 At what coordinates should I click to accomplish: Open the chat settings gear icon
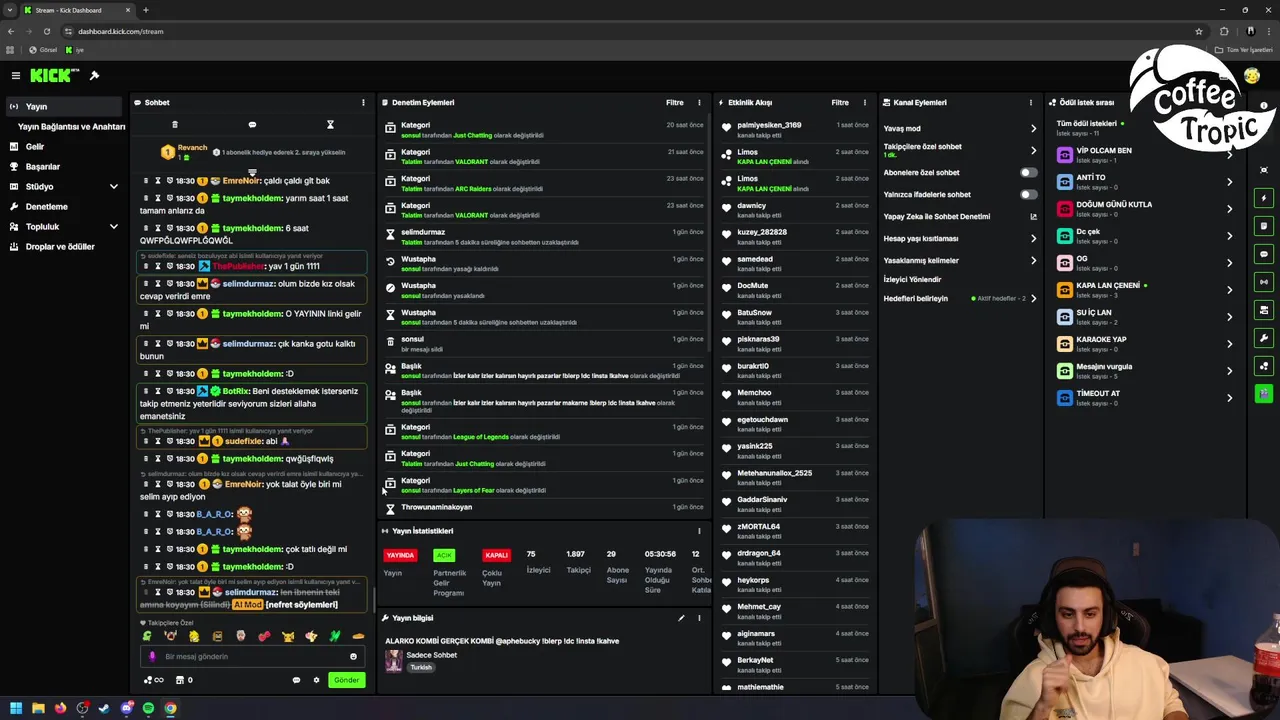coord(316,680)
